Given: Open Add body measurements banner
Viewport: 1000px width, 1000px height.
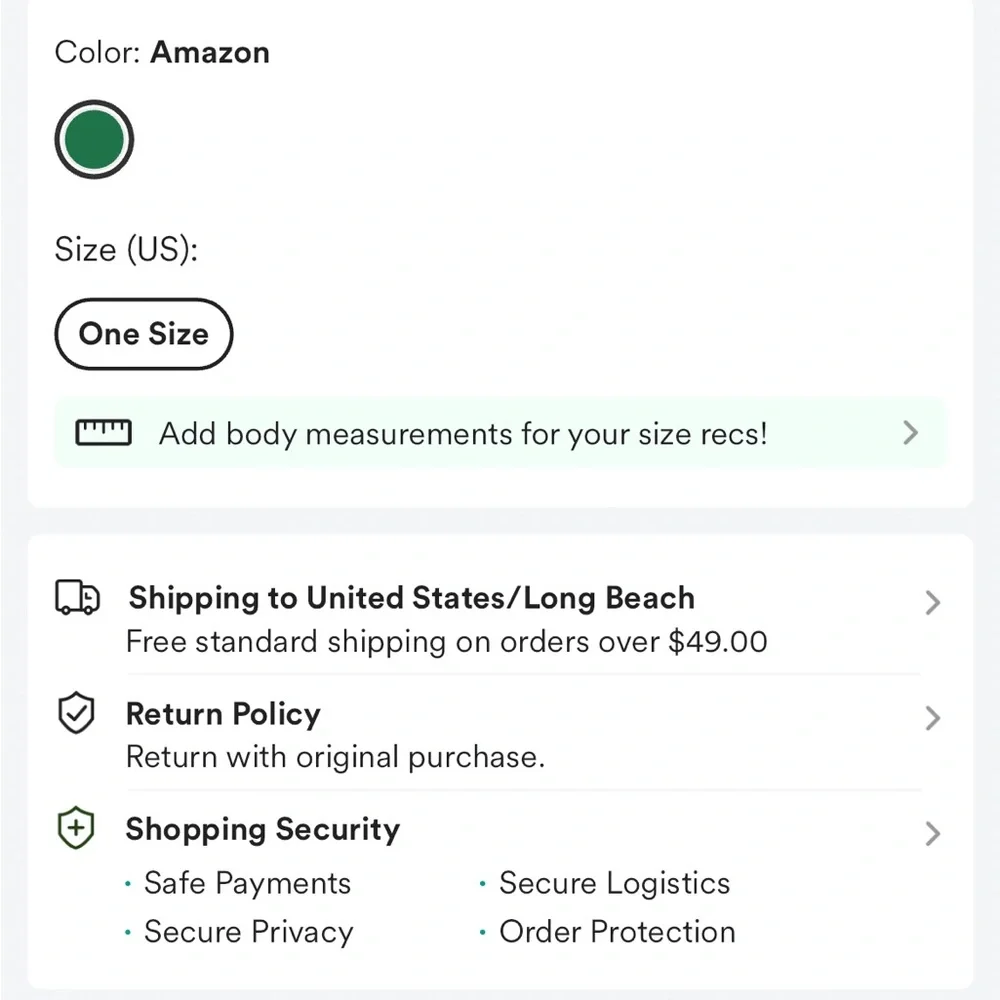Looking at the screenshot, I should pos(501,433).
